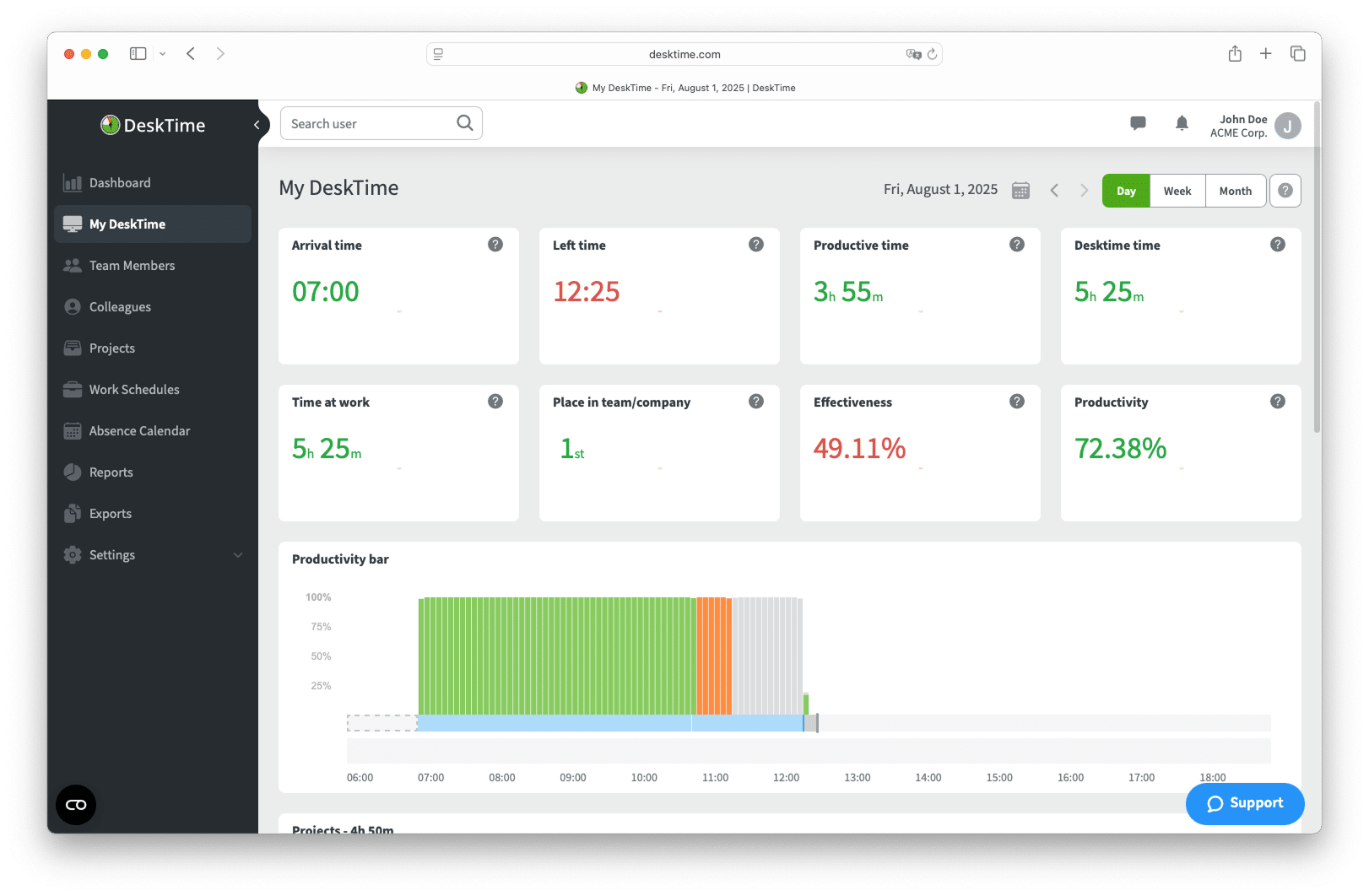Screen dimensions: 1369x896
Task: Click the DeskTime logo
Action: (153, 125)
